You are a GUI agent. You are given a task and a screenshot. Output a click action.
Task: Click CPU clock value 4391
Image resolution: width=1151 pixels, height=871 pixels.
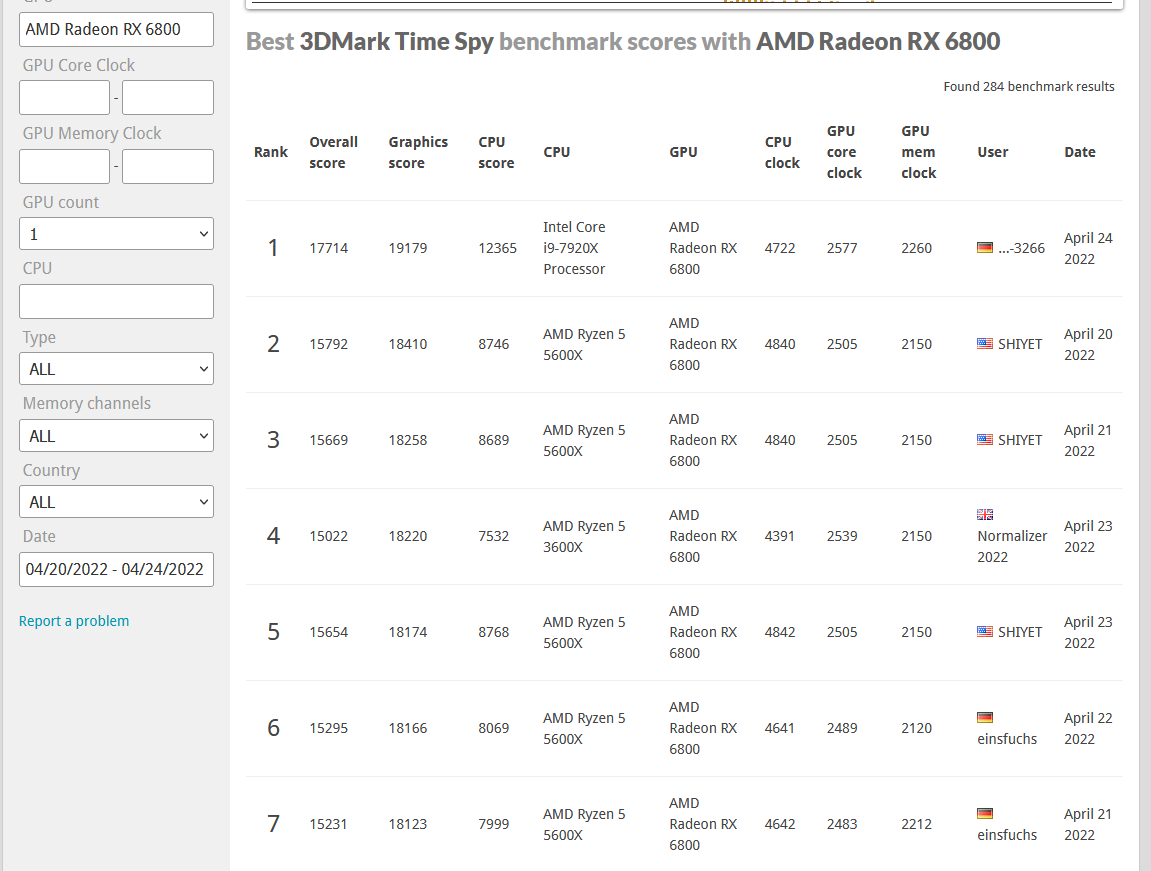(x=780, y=536)
